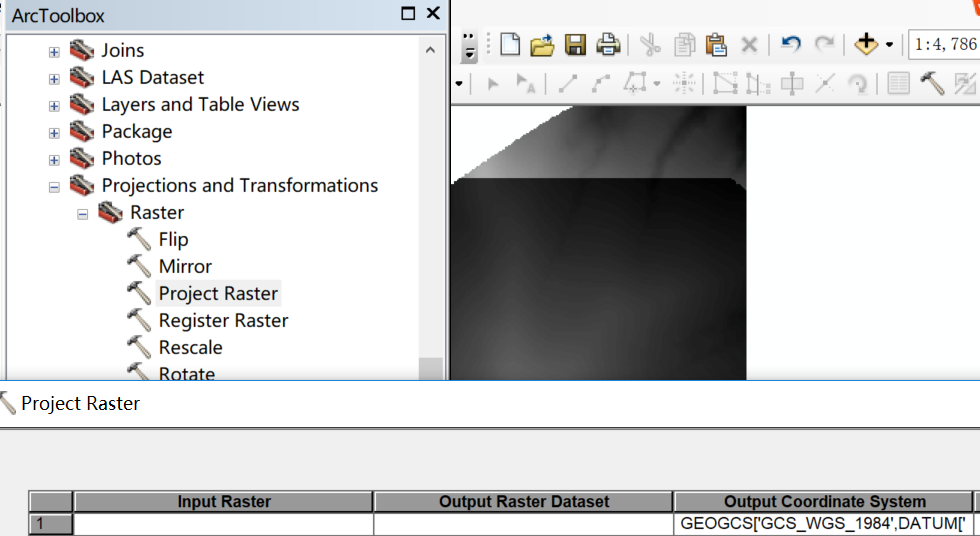Expand the Joins toolset
This screenshot has height=536, width=980.
coord(54,52)
